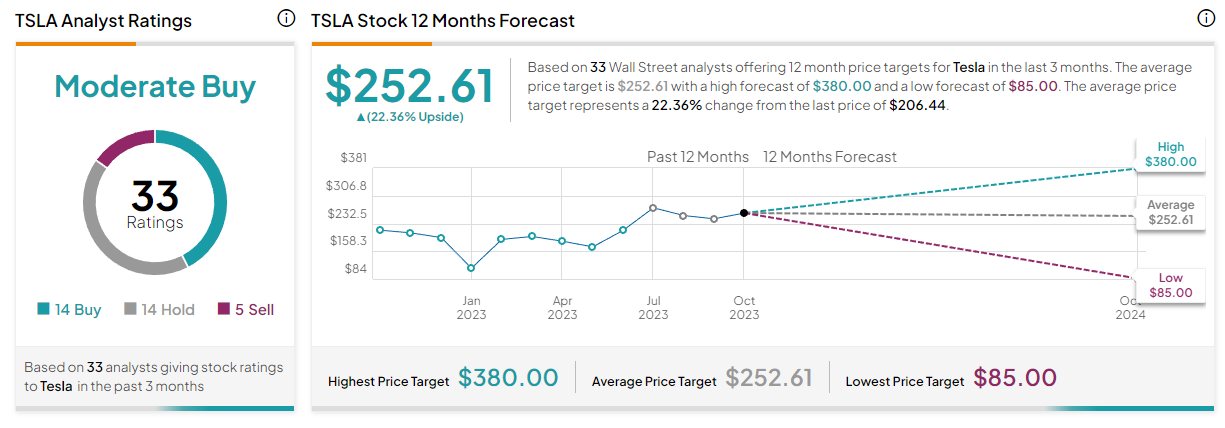Open info icon beside TSLA Analyst Ratings
Image resolution: width=1225 pixels, height=428 pixels.
[x=286, y=19]
